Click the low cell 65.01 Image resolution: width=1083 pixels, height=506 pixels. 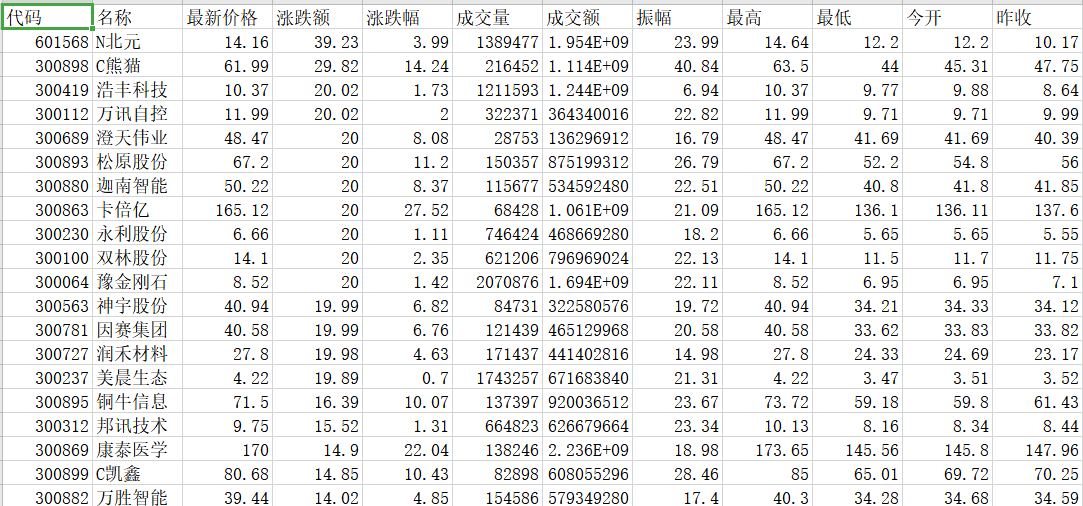tap(858, 474)
